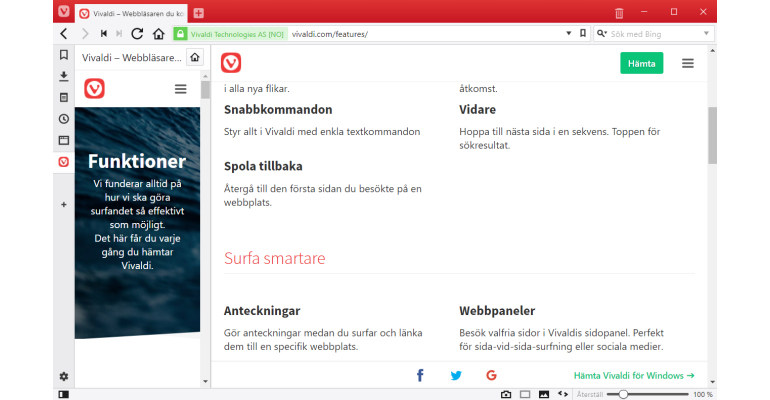Expand the address bar history dropdown
The image size is (770, 400).
point(569,33)
